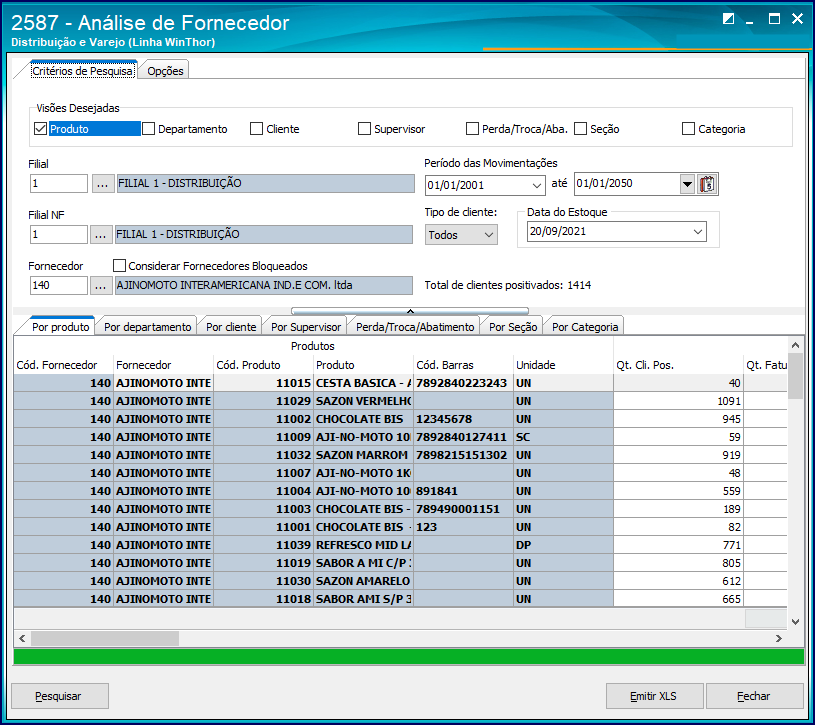815x725 pixels.
Task: Click the Cód. Barras column header
Action: coord(463,365)
